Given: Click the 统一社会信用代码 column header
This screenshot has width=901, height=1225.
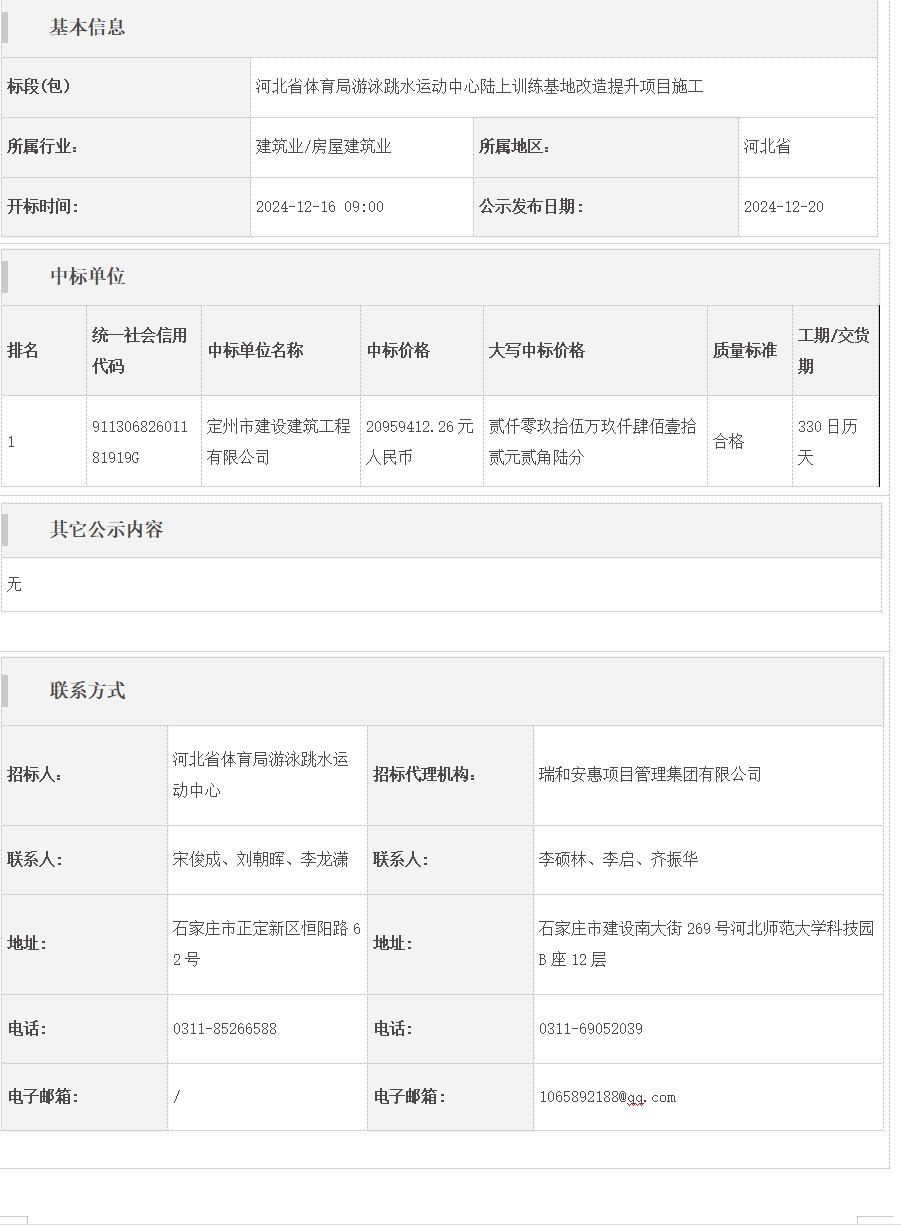Looking at the screenshot, I should point(140,351).
